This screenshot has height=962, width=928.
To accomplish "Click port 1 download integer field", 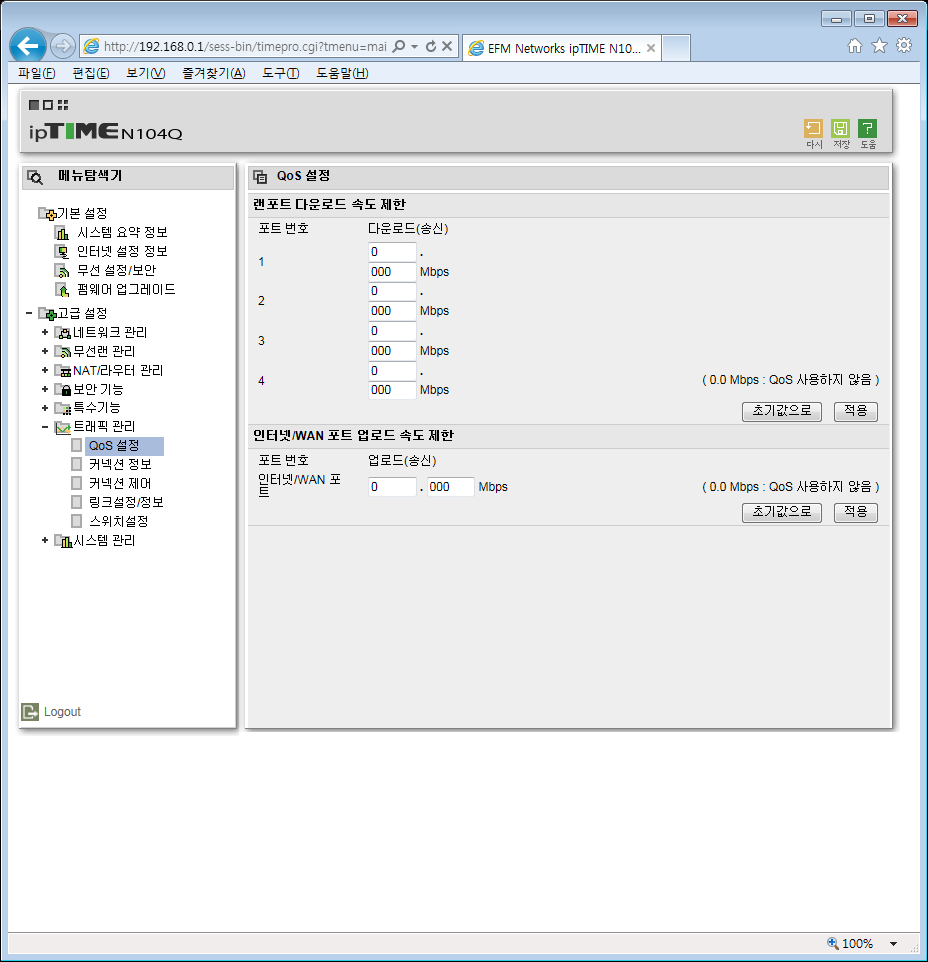I will [392, 252].
